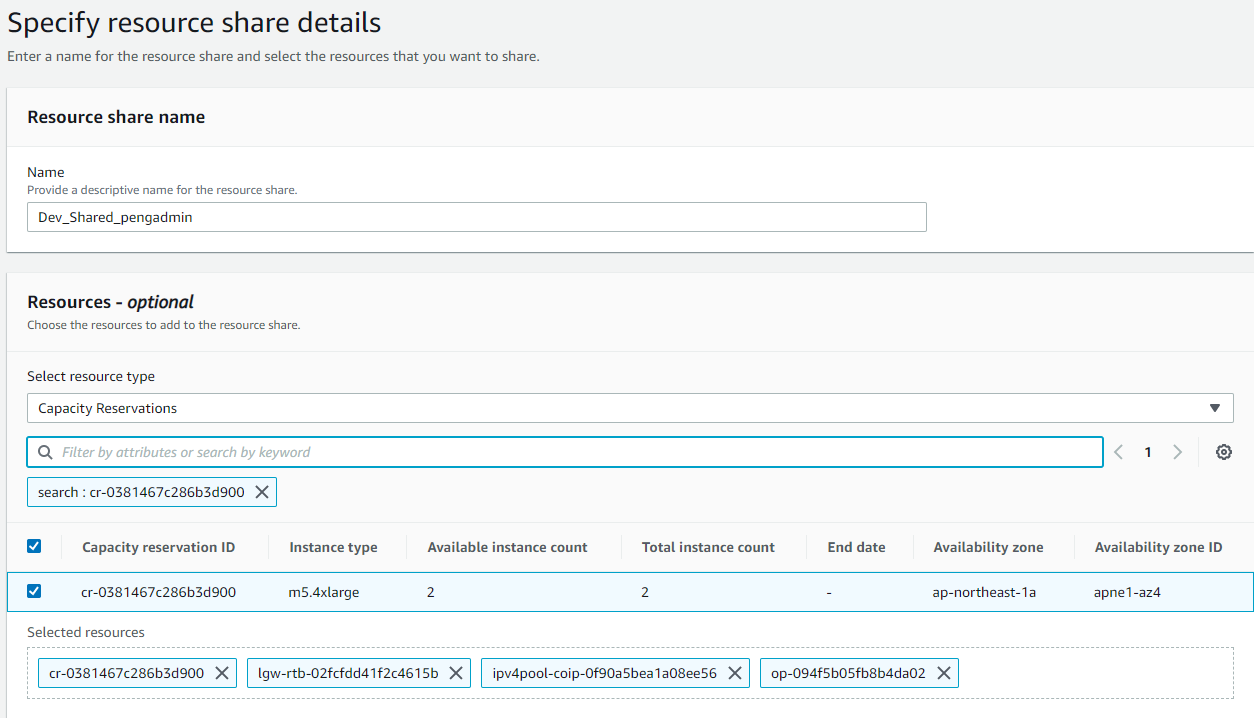Image resolution: width=1254 pixels, height=718 pixels.
Task: Remove lgw-rtb-02fcfdd41f2c4615b from selected resources
Action: coord(456,673)
